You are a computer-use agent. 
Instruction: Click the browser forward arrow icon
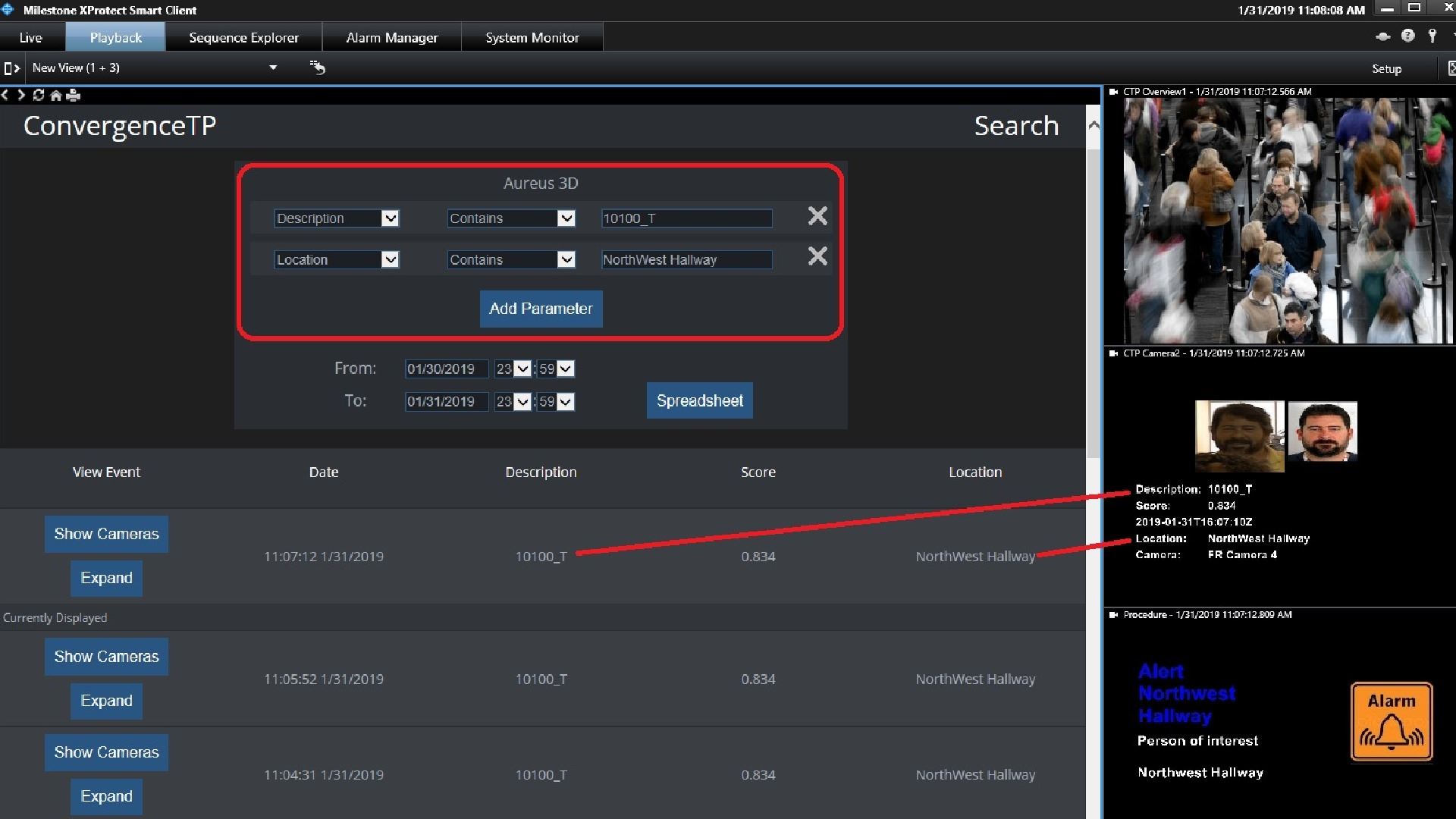pos(21,95)
